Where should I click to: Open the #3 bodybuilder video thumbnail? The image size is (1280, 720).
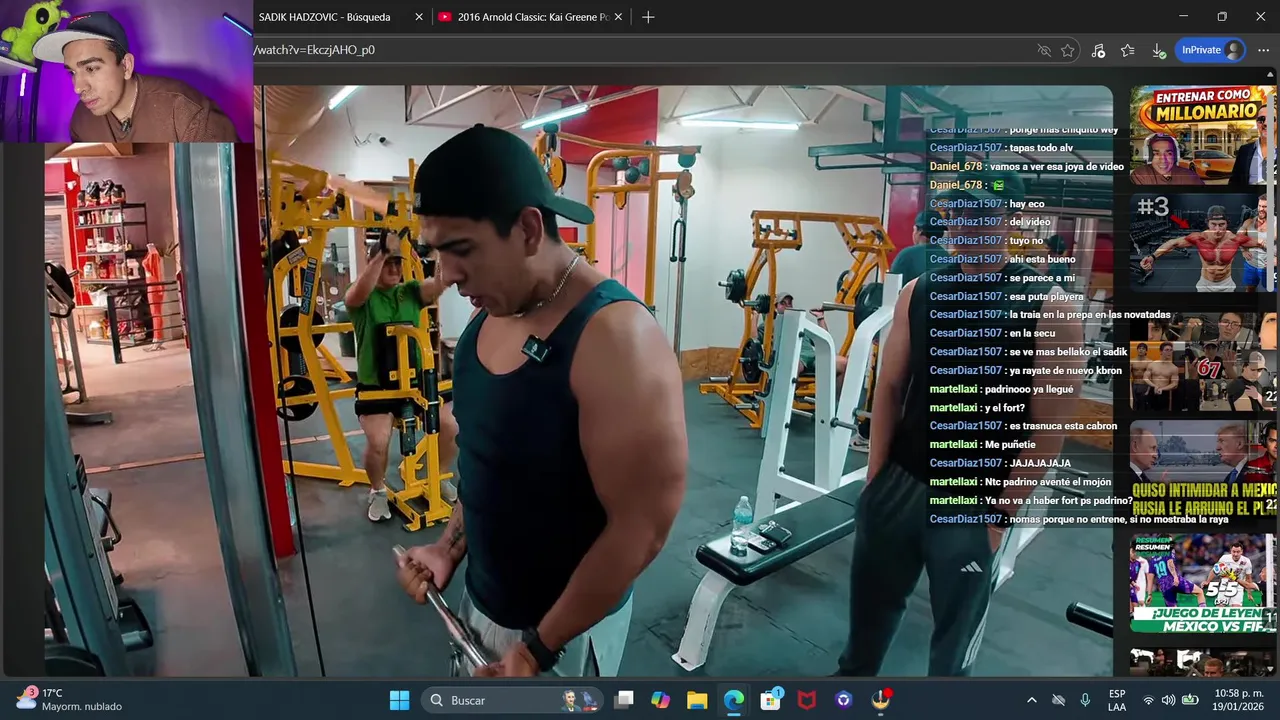[1203, 242]
